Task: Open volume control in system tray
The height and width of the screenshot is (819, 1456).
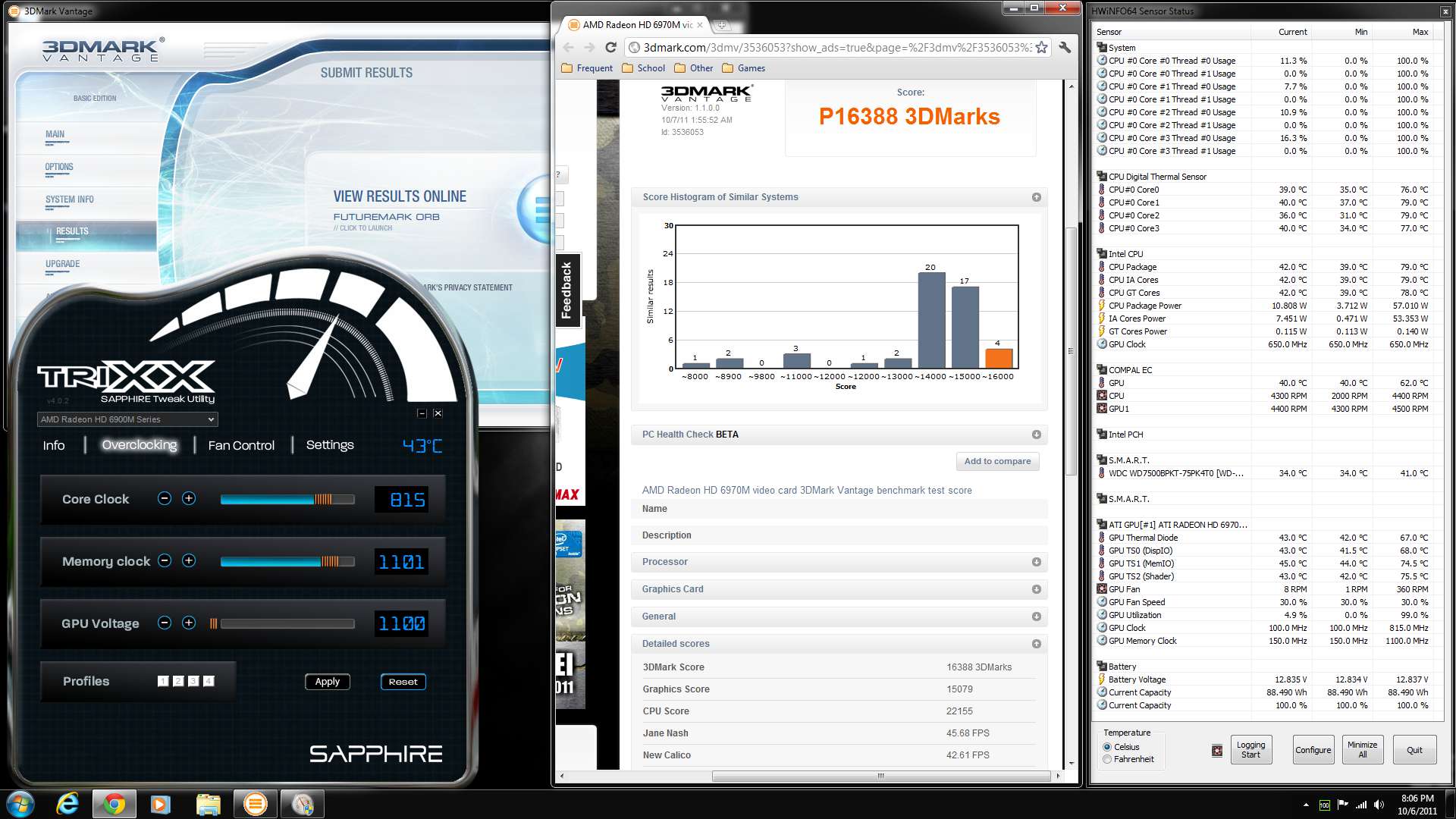Action: pos(1379,805)
